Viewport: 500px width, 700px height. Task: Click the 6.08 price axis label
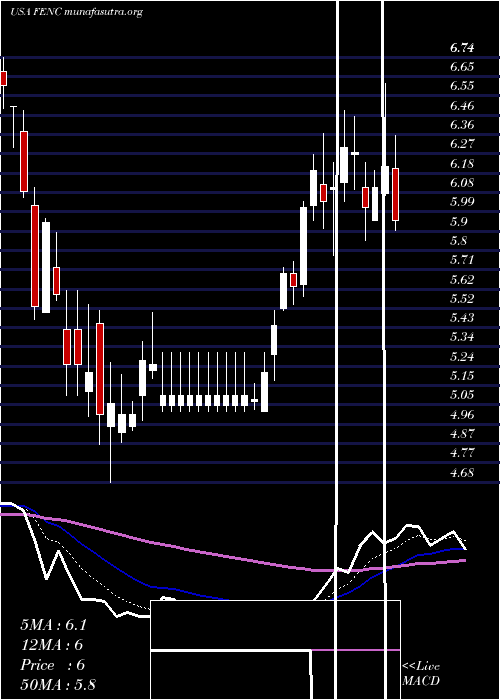(x=462, y=183)
